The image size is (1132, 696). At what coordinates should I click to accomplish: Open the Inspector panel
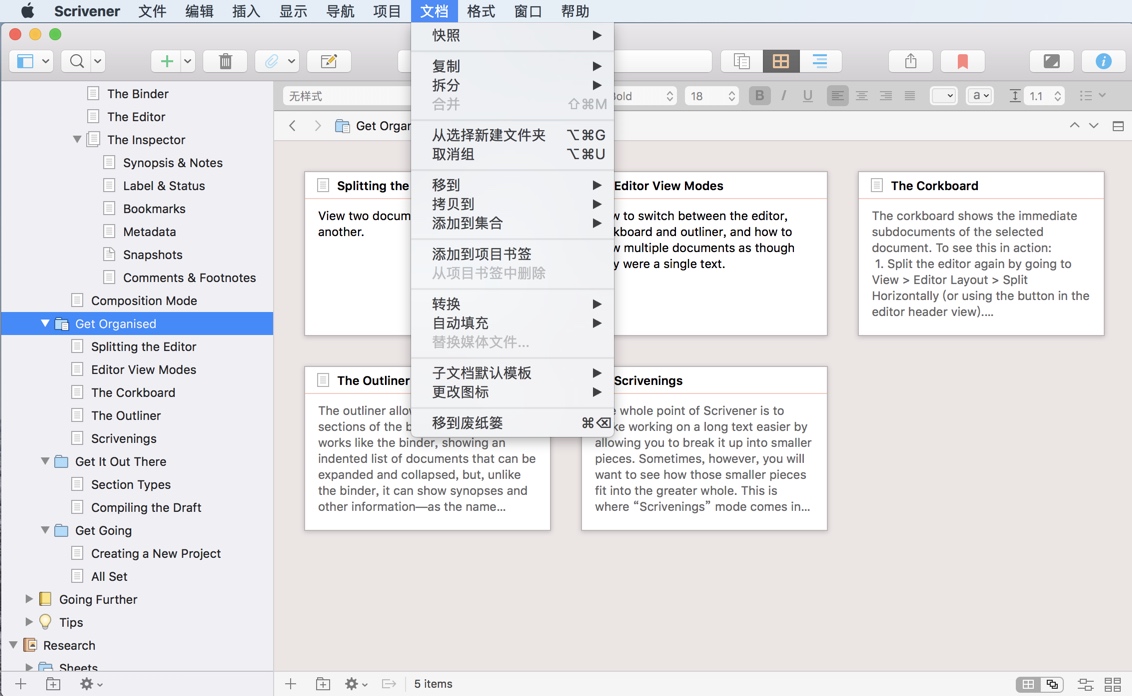[1102, 61]
